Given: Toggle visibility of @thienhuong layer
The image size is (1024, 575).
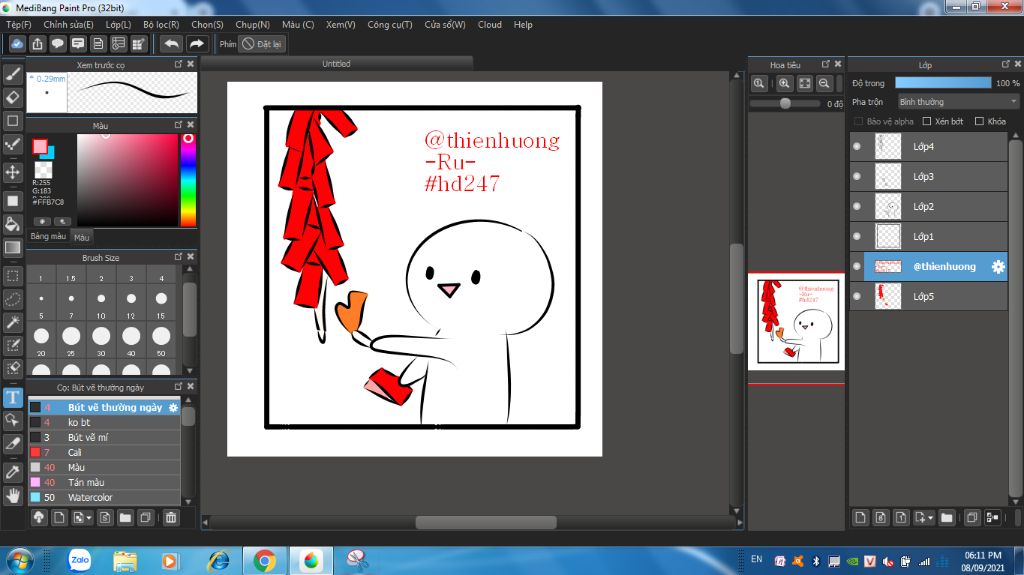Looking at the screenshot, I should (857, 267).
